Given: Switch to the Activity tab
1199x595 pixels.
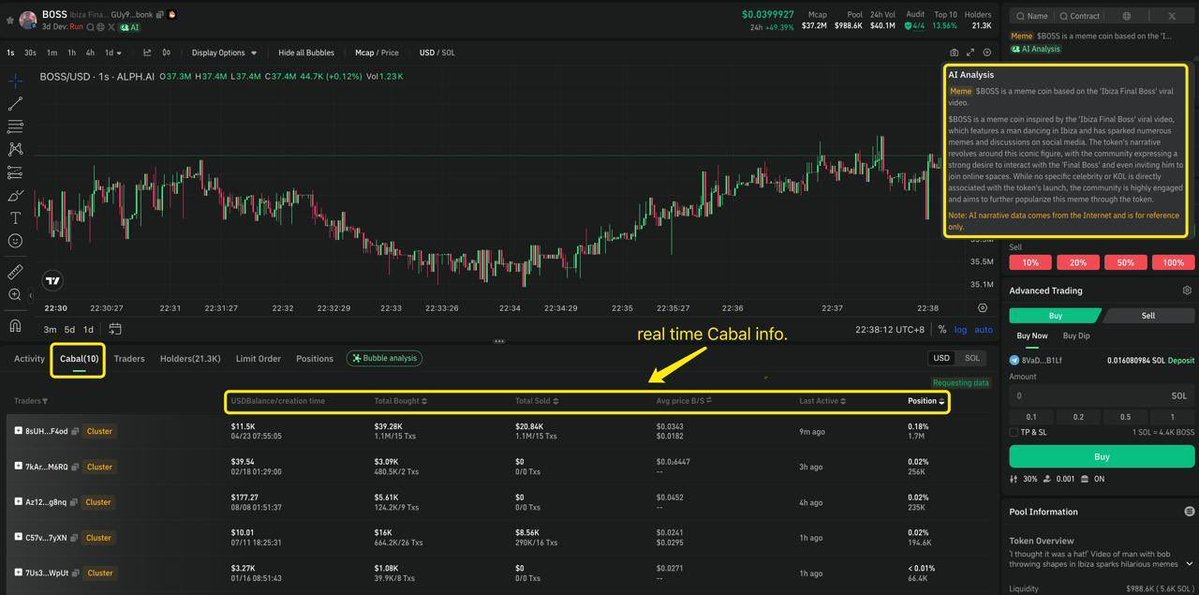Looking at the screenshot, I should tap(29, 359).
